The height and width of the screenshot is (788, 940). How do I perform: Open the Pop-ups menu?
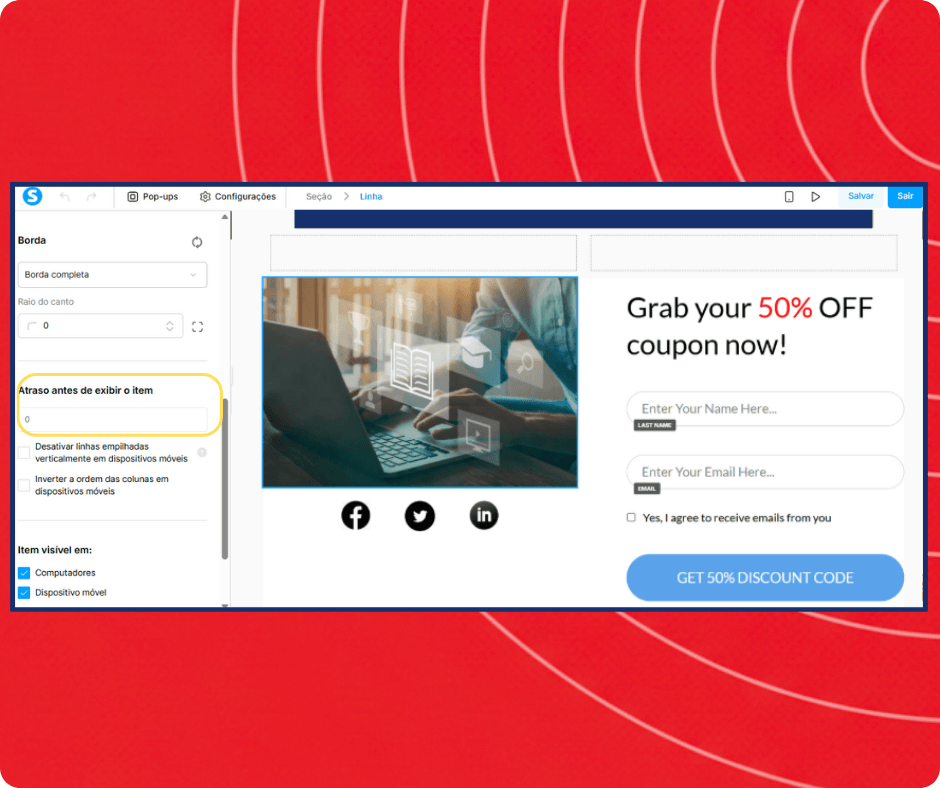click(153, 197)
